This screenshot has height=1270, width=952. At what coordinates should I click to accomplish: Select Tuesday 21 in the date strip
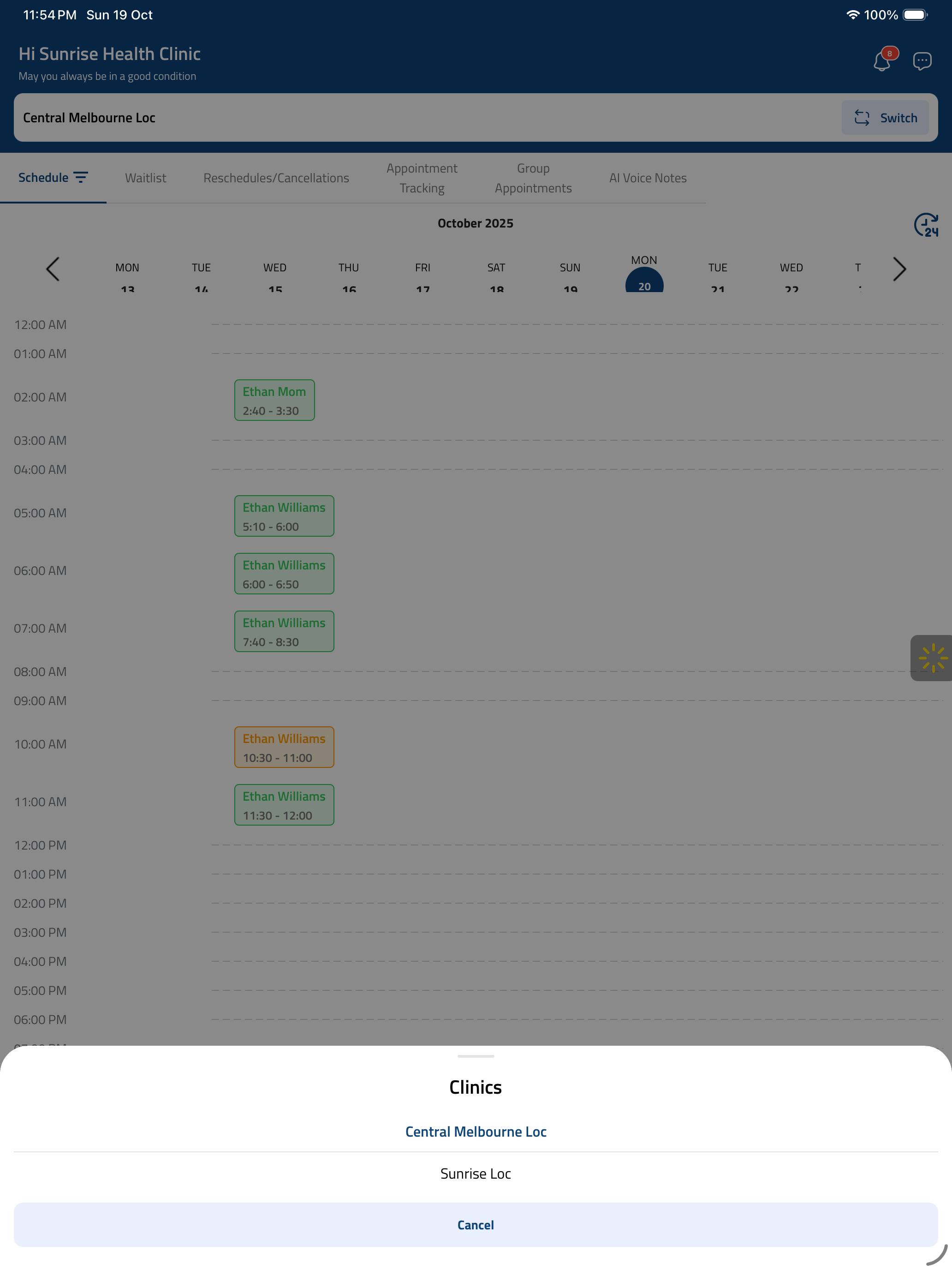point(718,277)
